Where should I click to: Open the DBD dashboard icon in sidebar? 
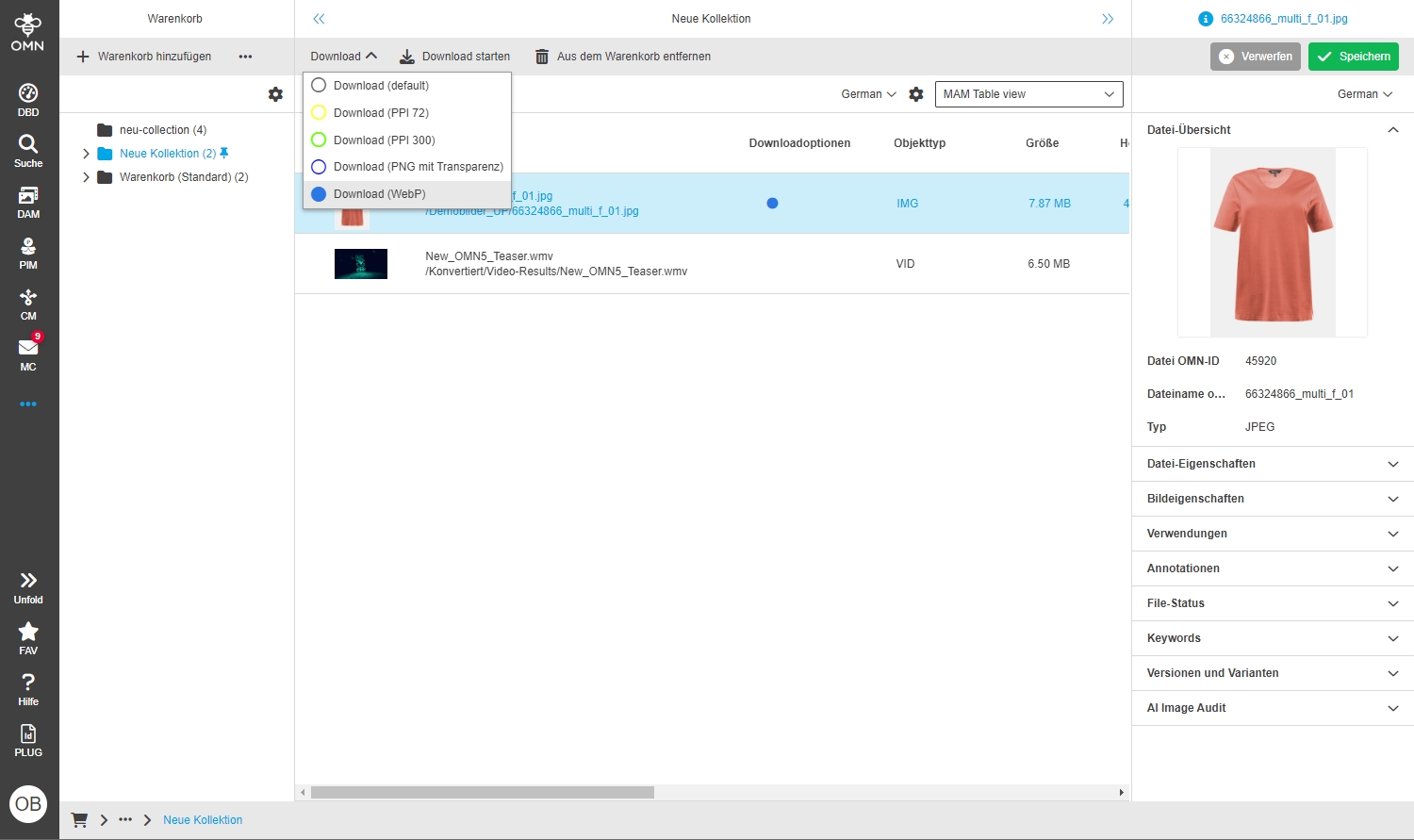(28, 99)
